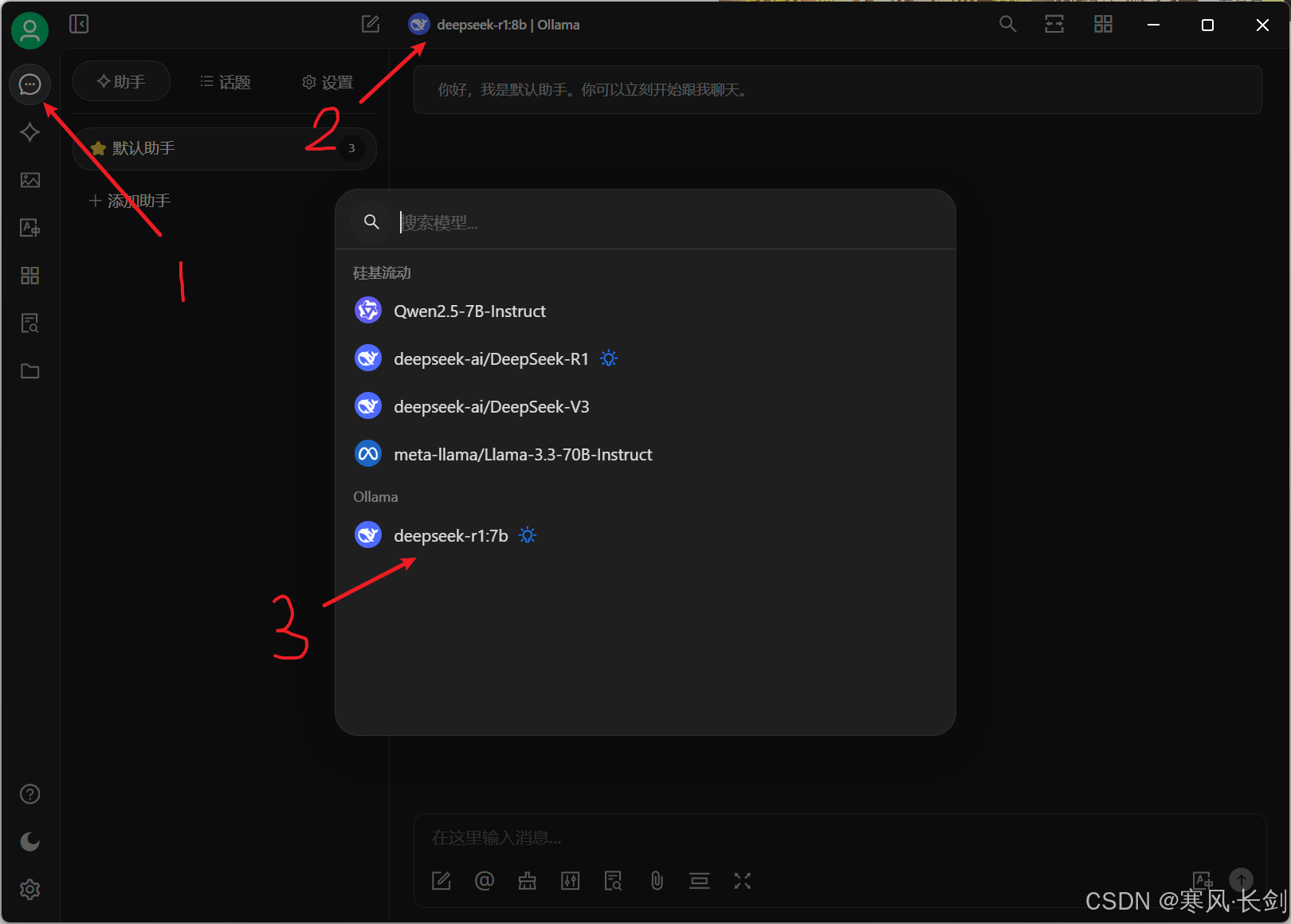
Task: Click the Qwen model logo icon
Action: pyautogui.click(x=368, y=311)
